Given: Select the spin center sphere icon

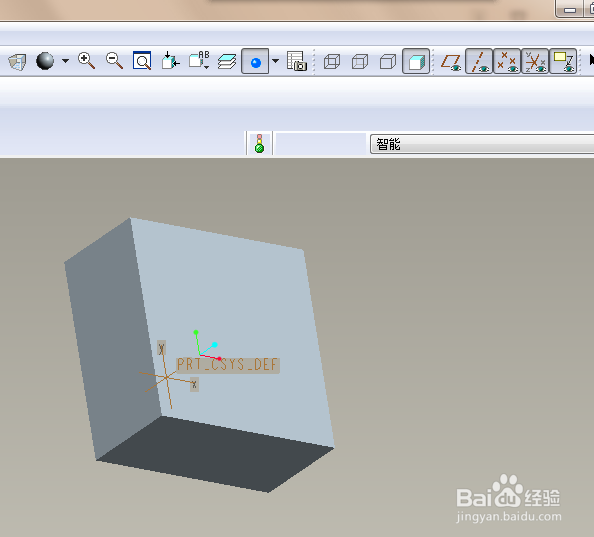Looking at the screenshot, I should click(x=45, y=61).
